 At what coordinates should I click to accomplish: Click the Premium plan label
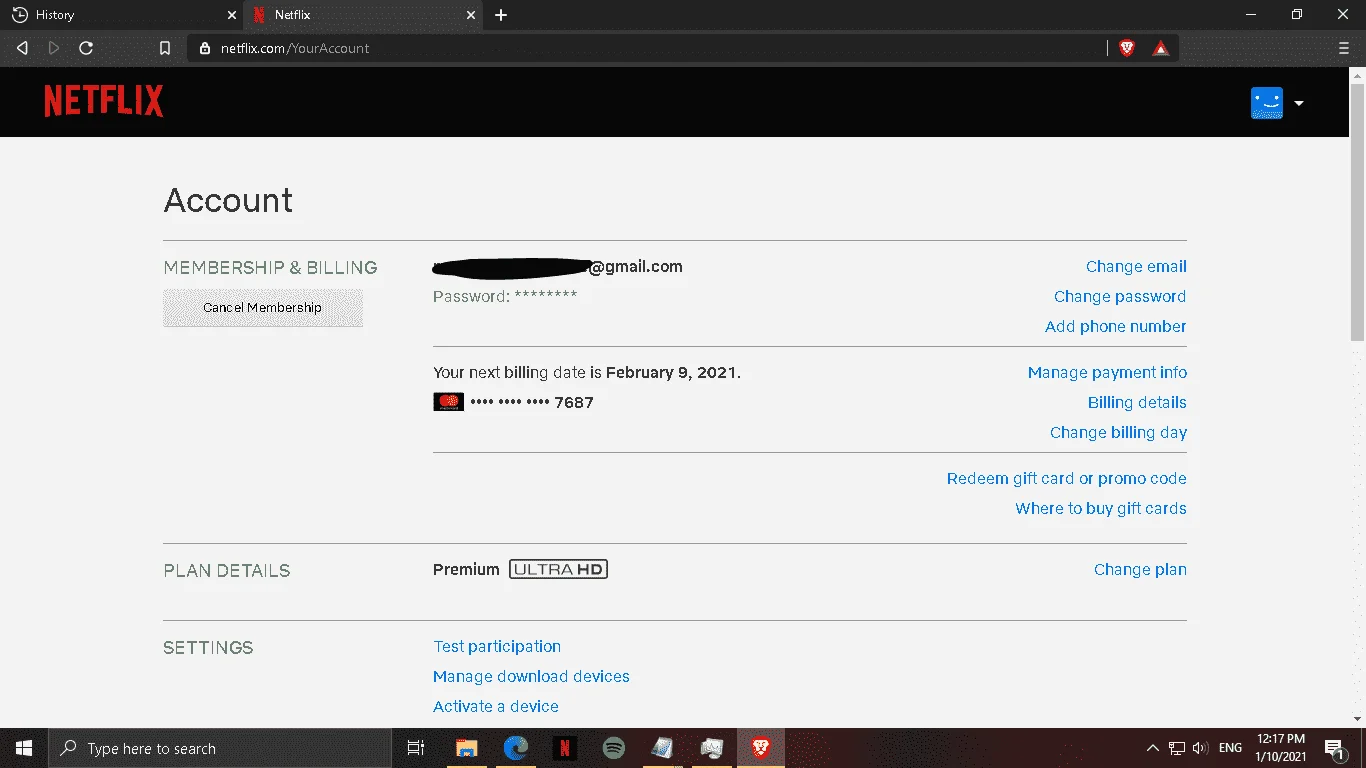[x=466, y=570]
